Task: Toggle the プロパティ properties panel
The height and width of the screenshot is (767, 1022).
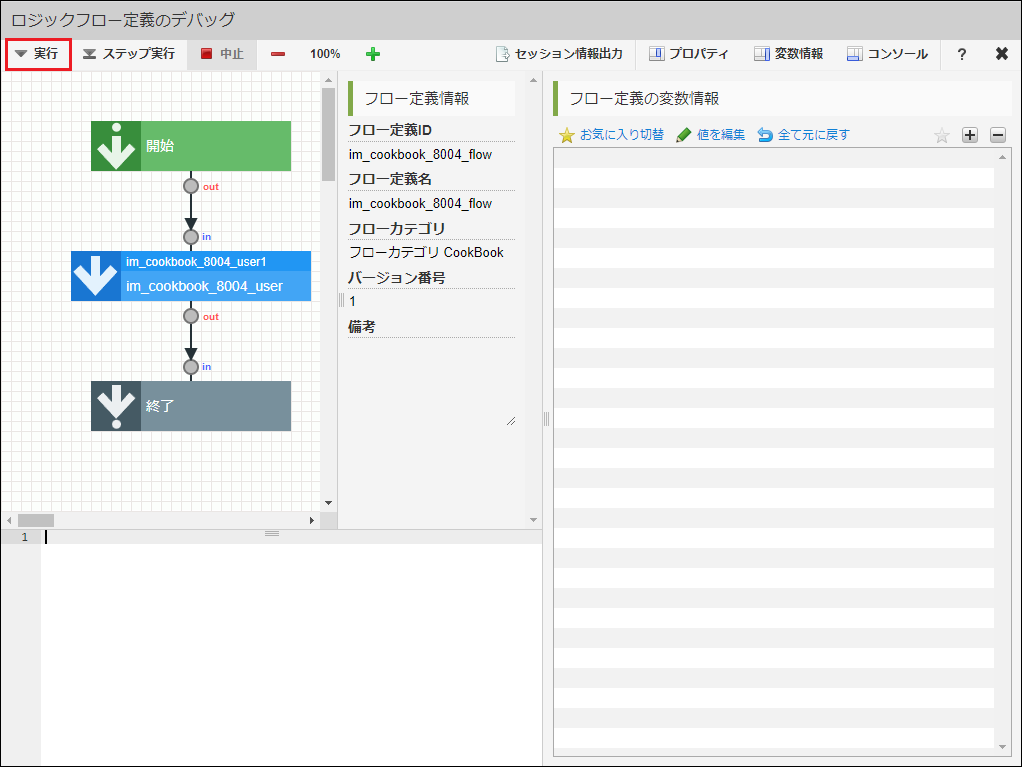Action: [688, 54]
